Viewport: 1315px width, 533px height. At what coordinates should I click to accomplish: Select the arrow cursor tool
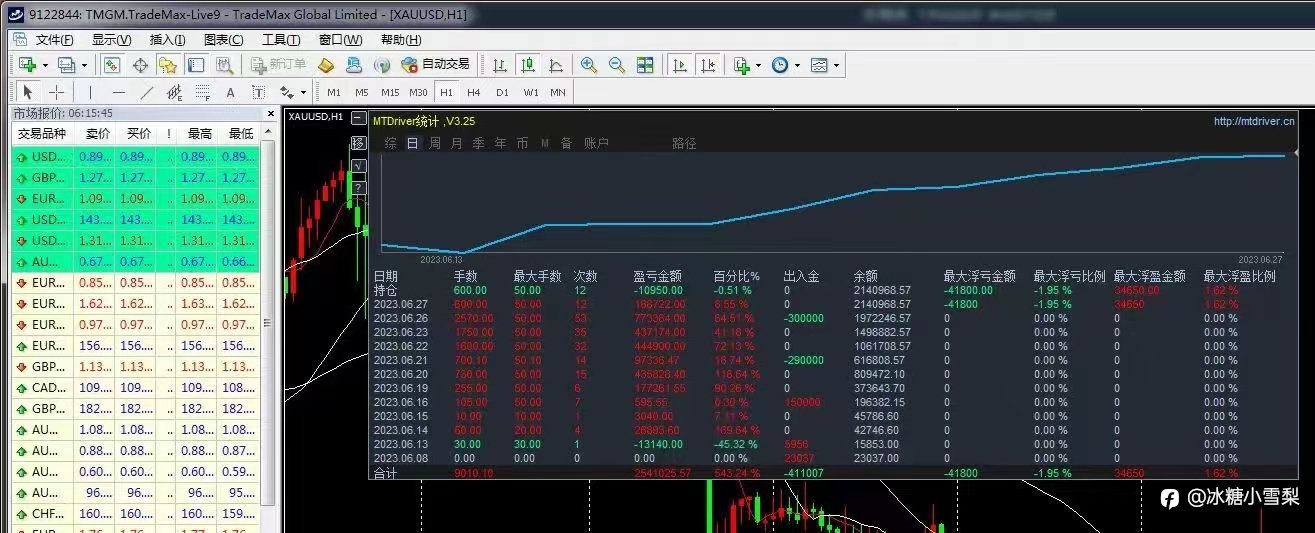click(29, 92)
